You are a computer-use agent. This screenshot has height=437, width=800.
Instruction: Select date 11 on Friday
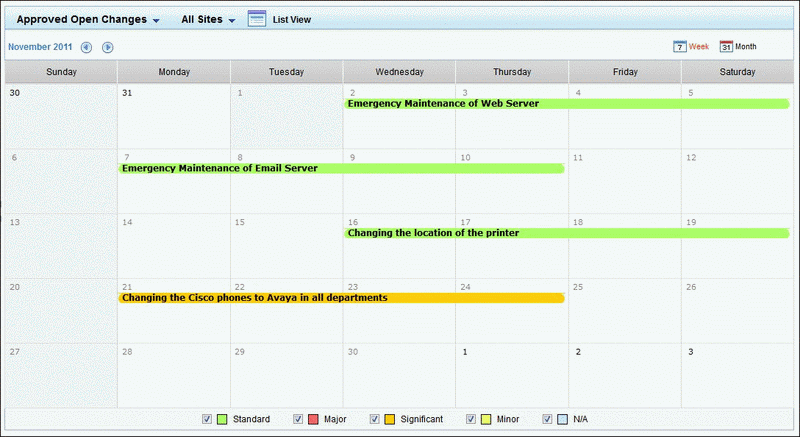point(578,158)
